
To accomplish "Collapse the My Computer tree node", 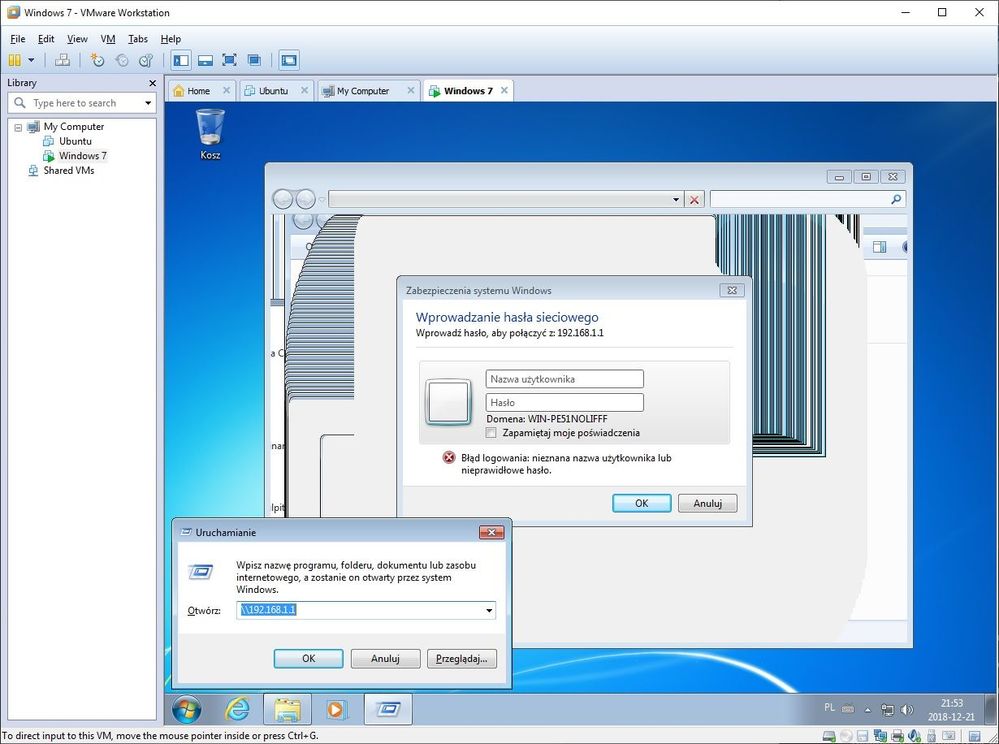I will click(x=18, y=127).
